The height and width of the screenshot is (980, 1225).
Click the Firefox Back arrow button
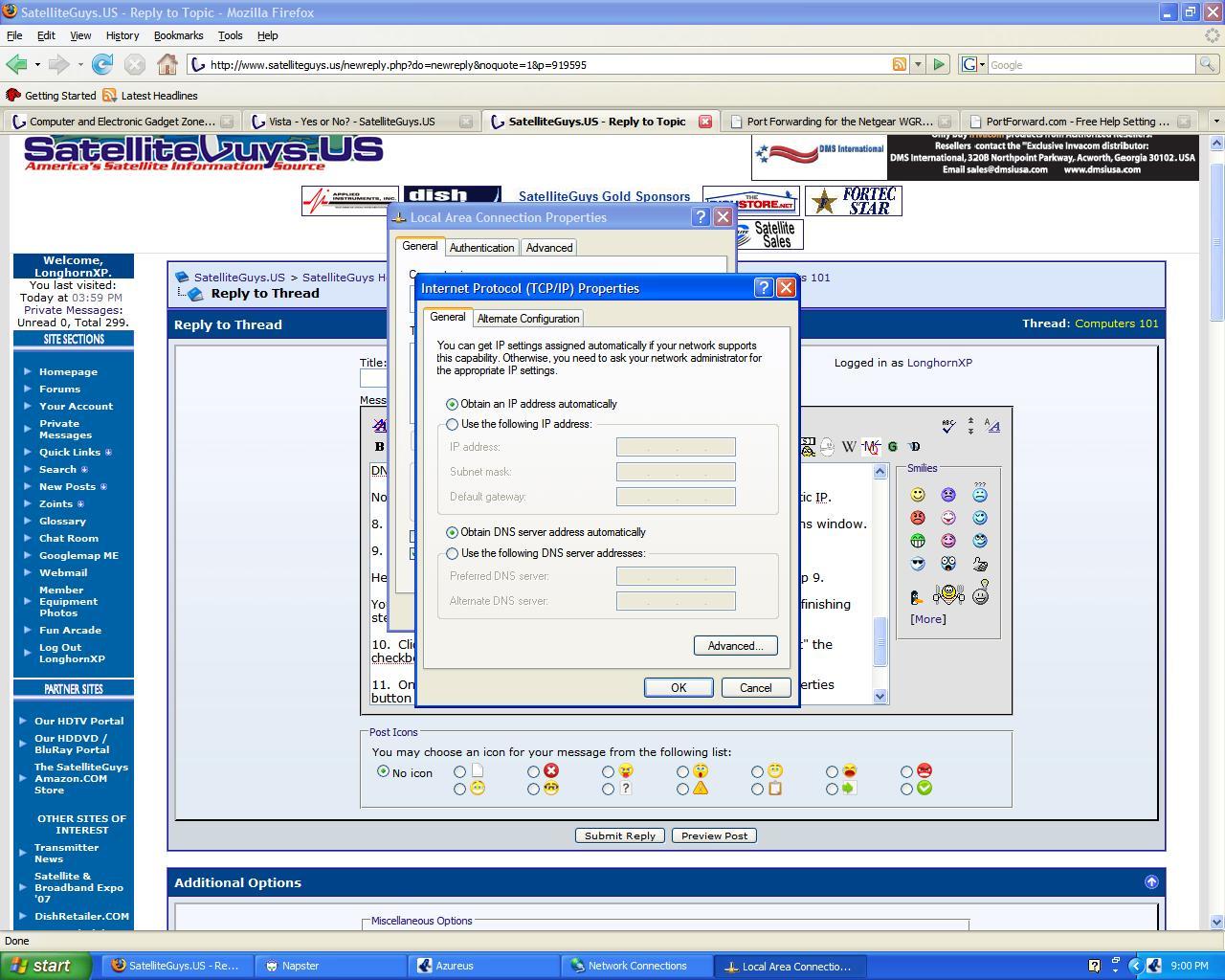click(16, 64)
